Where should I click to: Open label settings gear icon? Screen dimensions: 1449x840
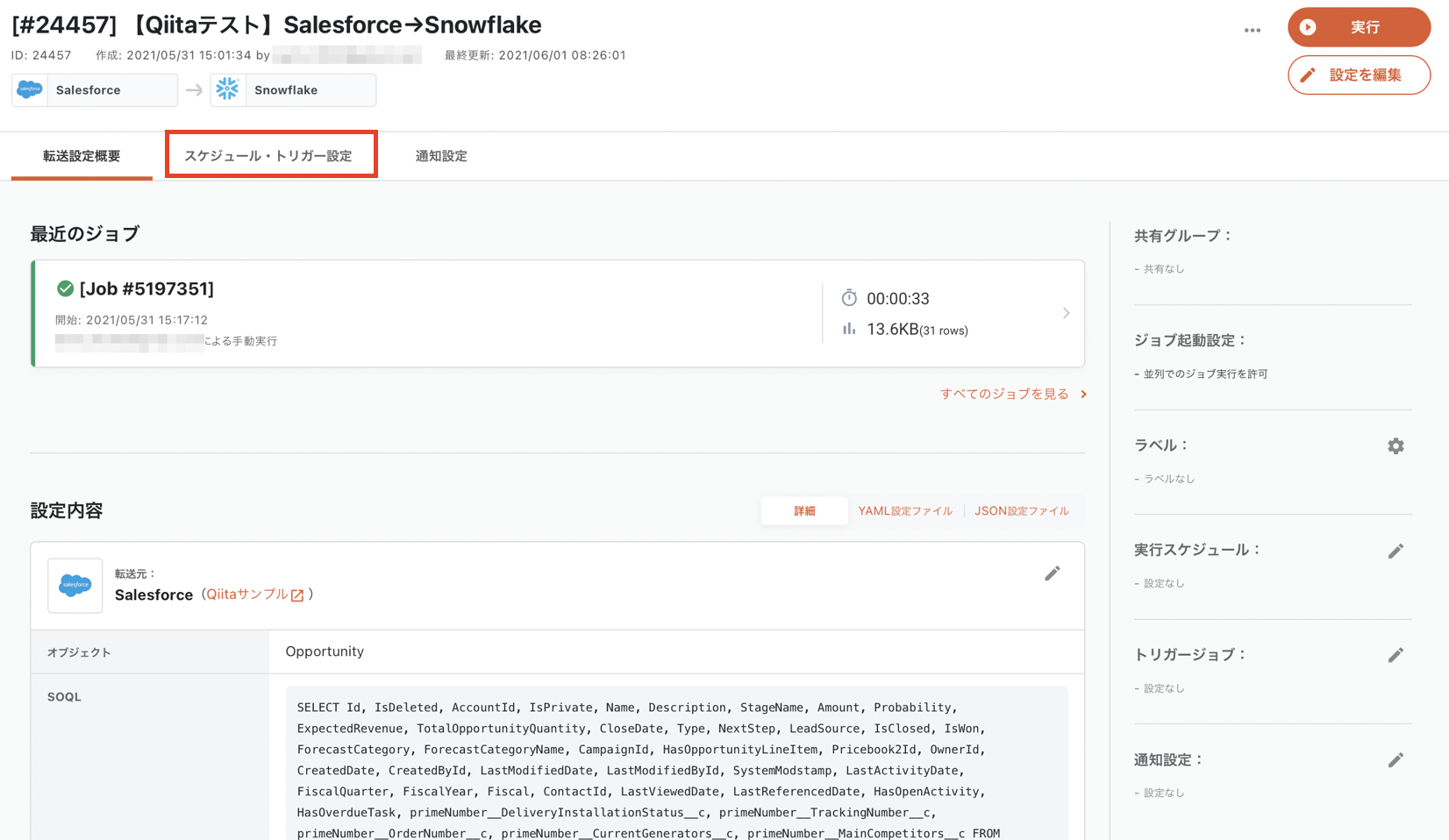[x=1395, y=446]
